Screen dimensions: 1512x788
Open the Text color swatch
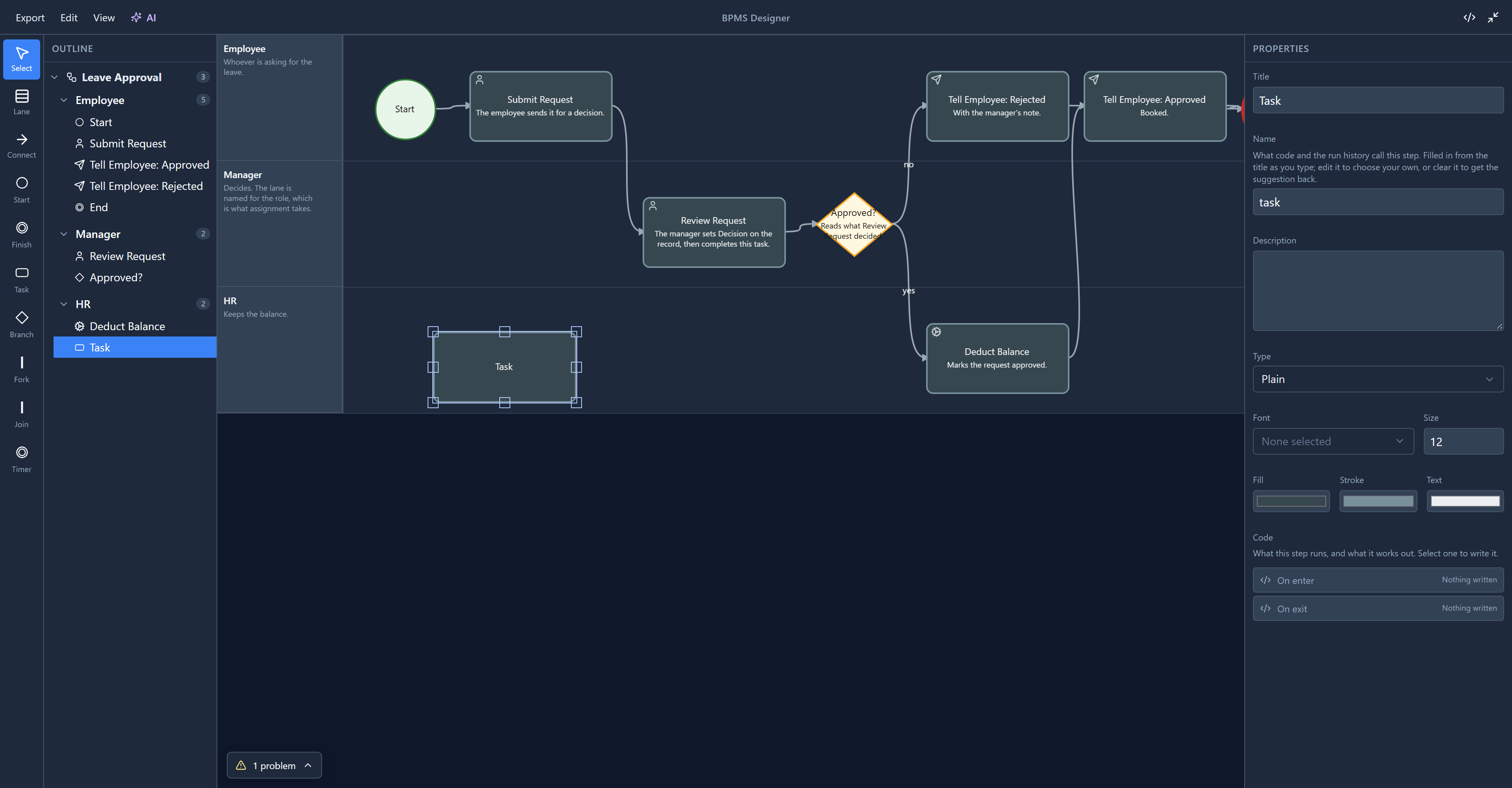pyautogui.click(x=1465, y=501)
